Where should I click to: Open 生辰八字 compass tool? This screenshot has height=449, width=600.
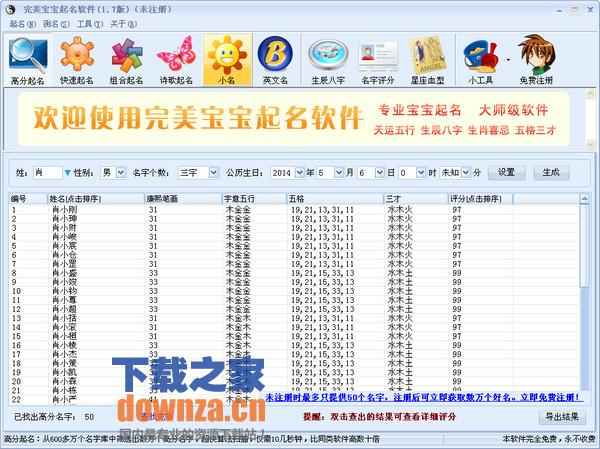[x=328, y=60]
